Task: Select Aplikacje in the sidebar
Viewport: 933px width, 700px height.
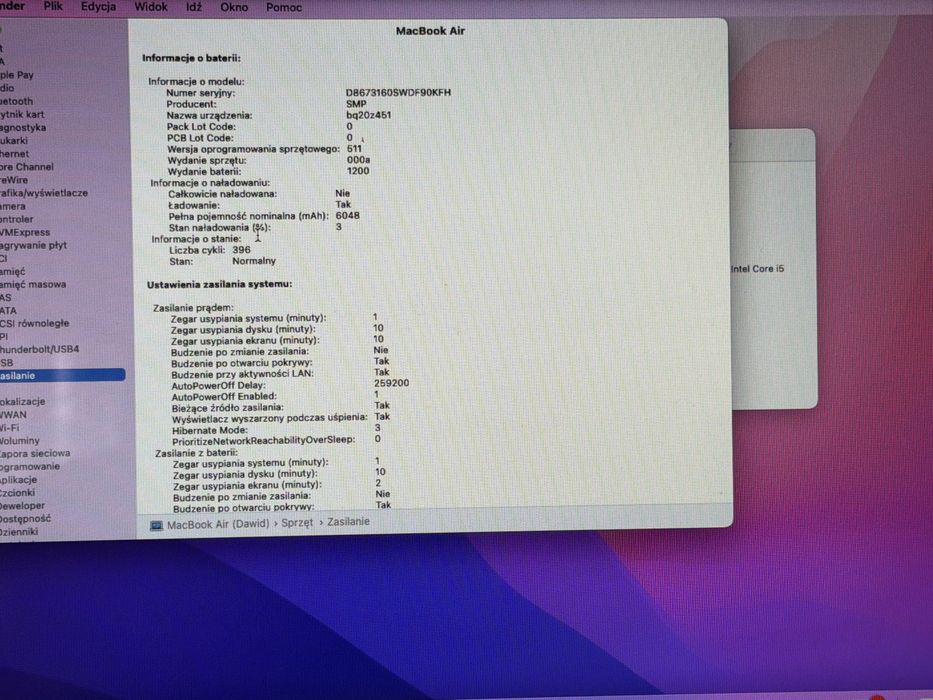Action: [x=18, y=480]
